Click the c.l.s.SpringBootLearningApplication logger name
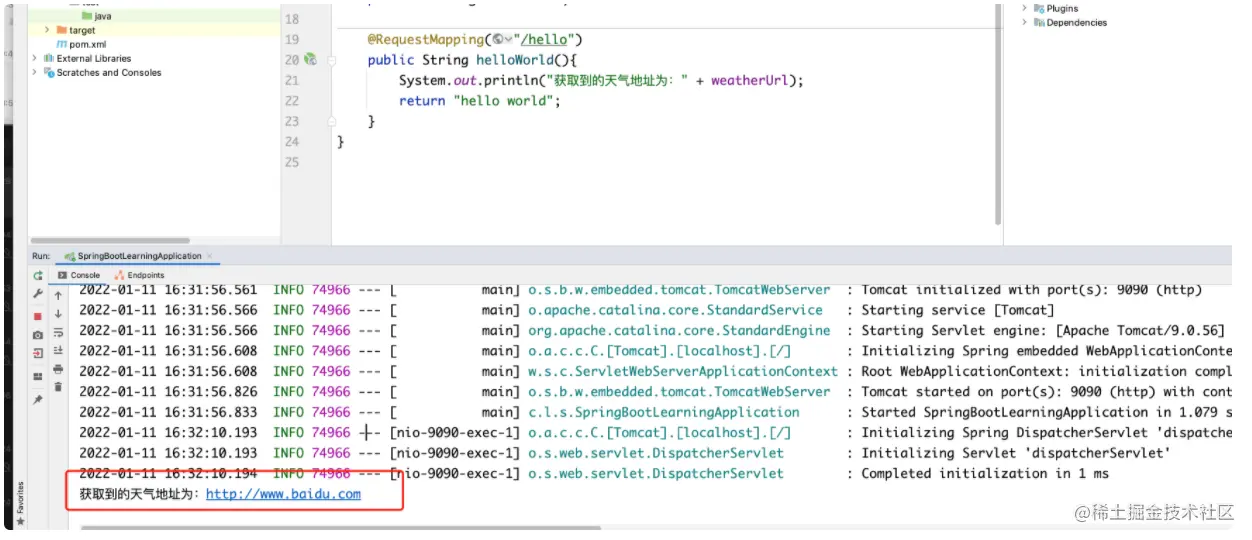This screenshot has width=1252, height=540. pyautogui.click(x=663, y=412)
